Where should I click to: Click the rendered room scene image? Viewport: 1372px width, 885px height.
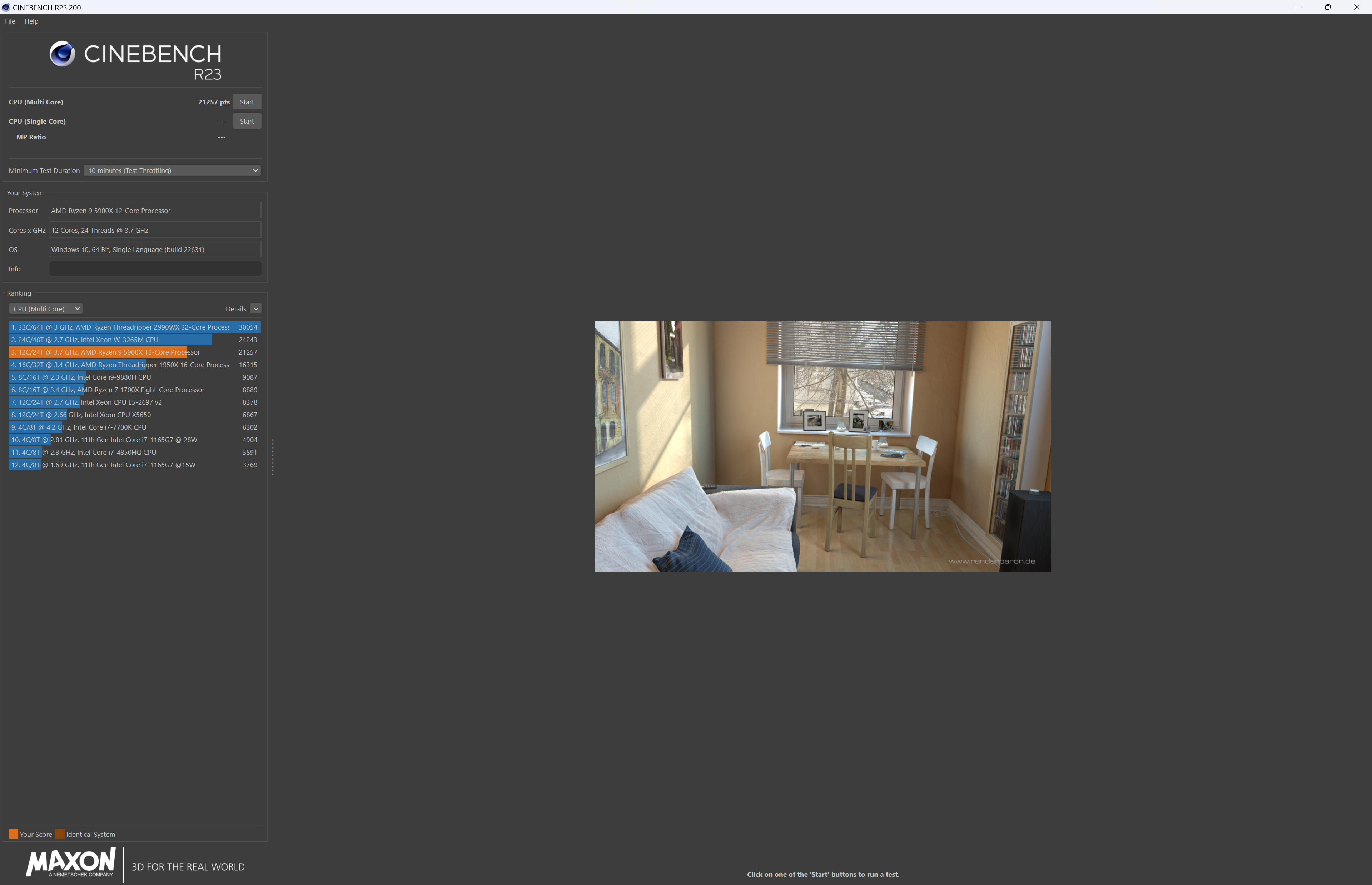(822, 446)
